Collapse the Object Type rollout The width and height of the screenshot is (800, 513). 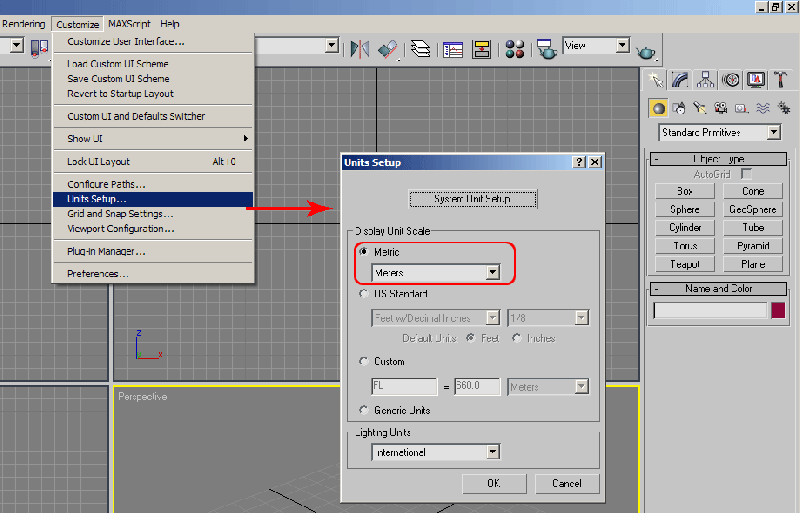(x=718, y=159)
